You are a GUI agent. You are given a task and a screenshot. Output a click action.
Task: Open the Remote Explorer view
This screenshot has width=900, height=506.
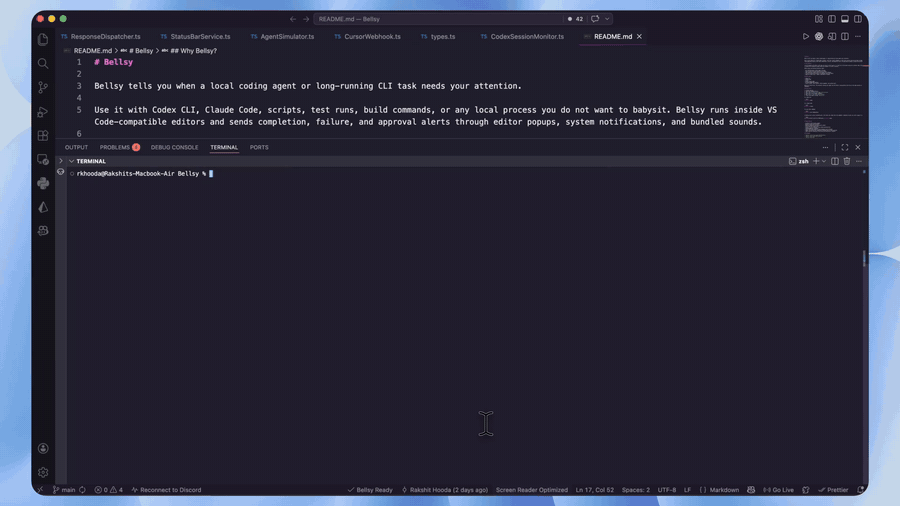click(43, 159)
